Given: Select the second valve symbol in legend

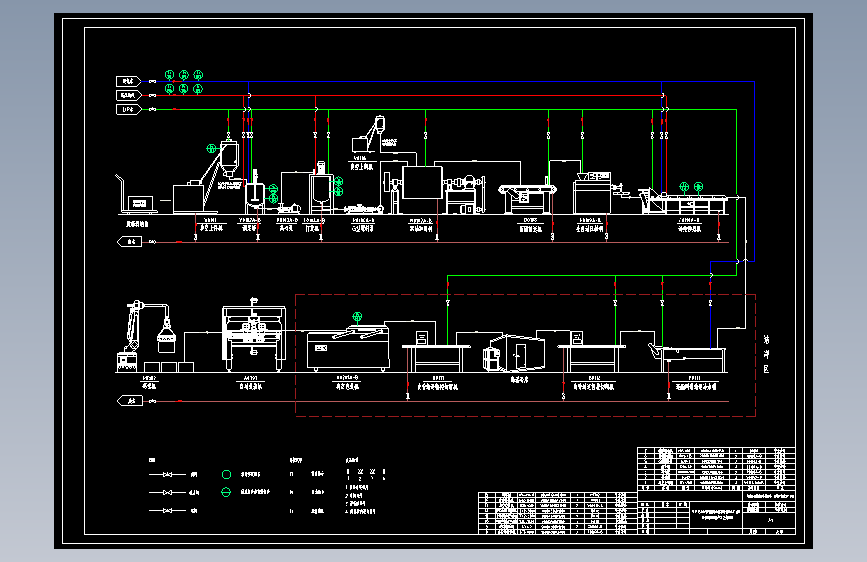Looking at the screenshot, I should [x=168, y=492].
